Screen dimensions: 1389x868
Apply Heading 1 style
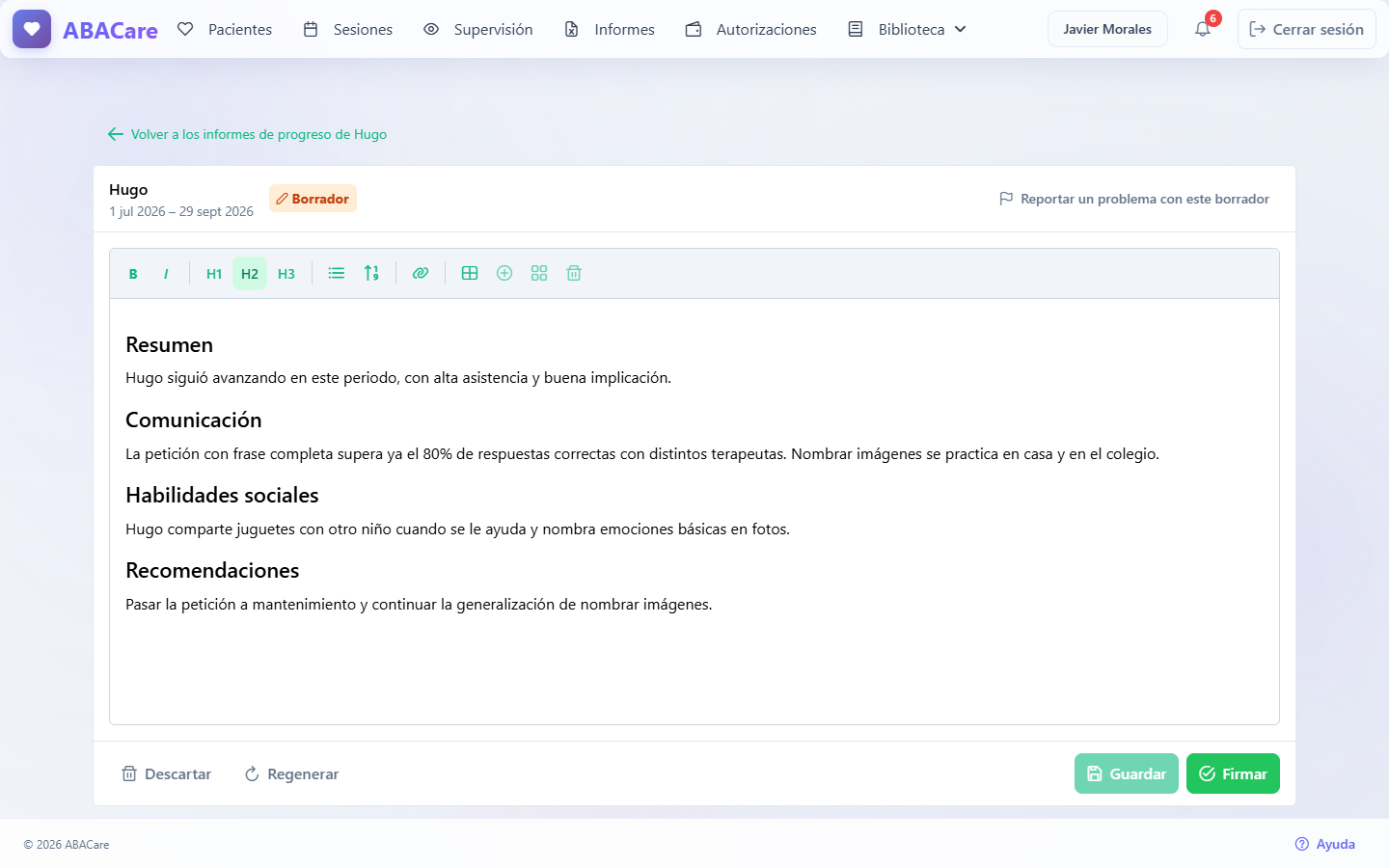tap(214, 274)
